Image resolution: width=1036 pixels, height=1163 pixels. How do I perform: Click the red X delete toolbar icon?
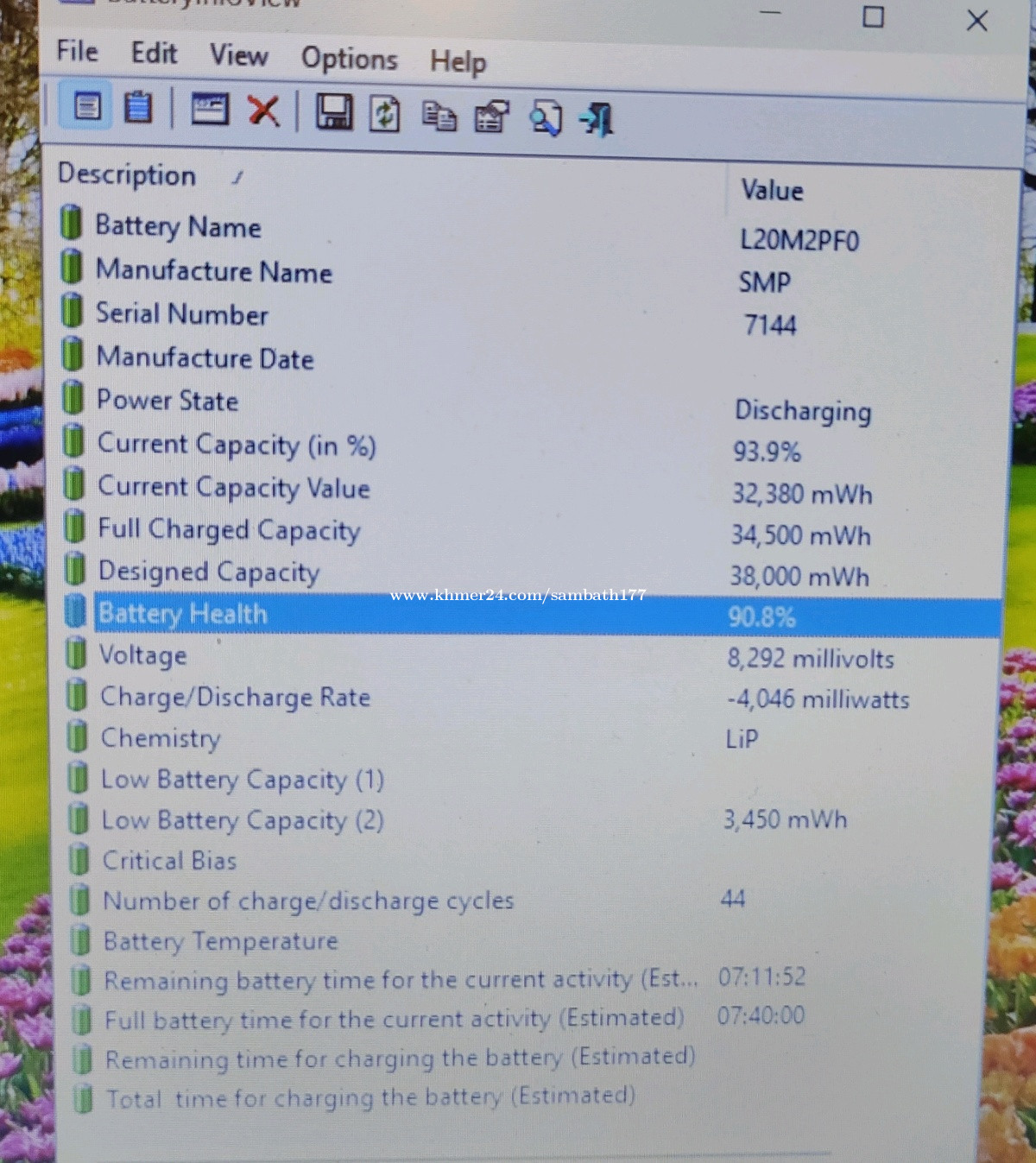click(263, 111)
